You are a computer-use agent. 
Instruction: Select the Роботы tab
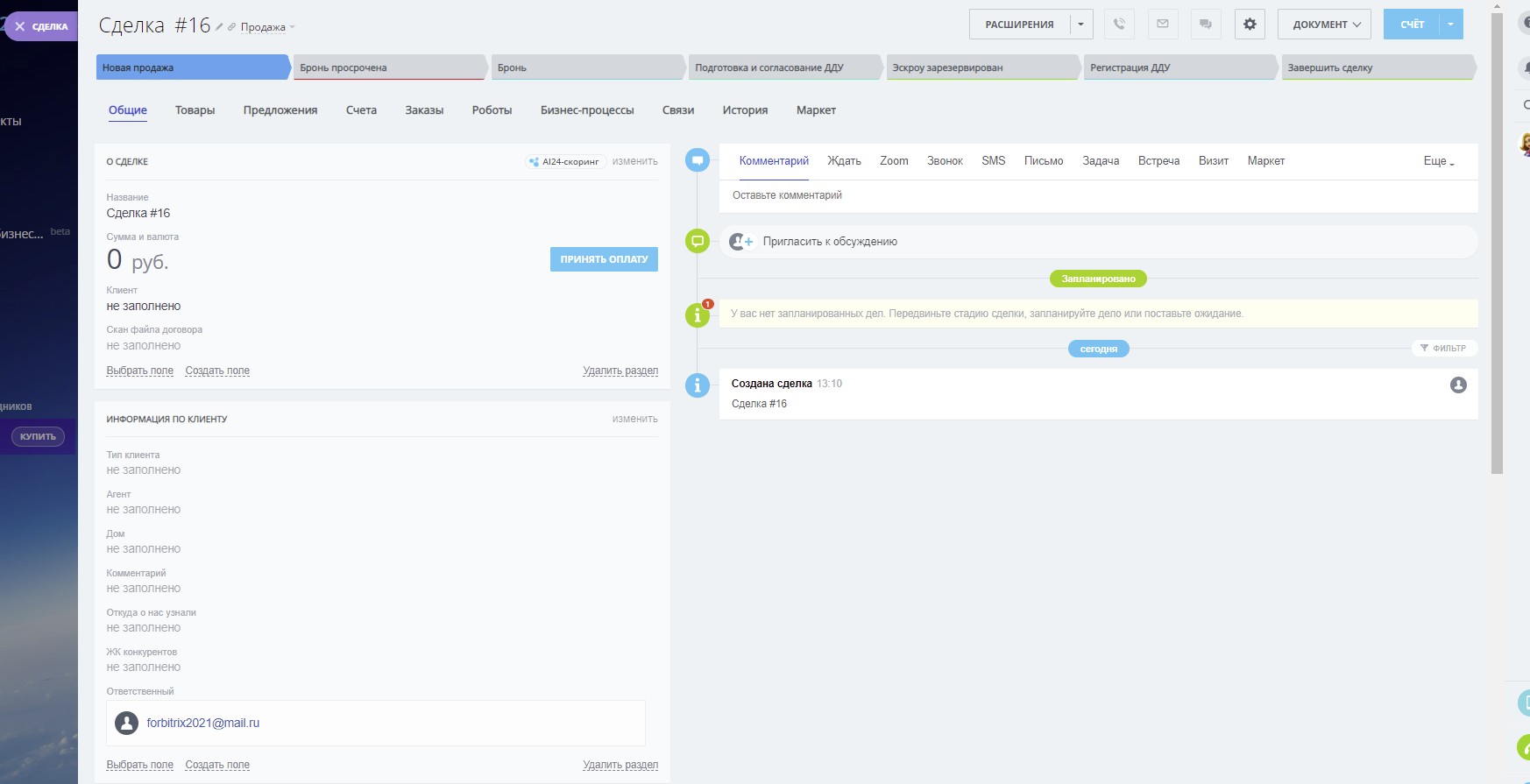[492, 110]
